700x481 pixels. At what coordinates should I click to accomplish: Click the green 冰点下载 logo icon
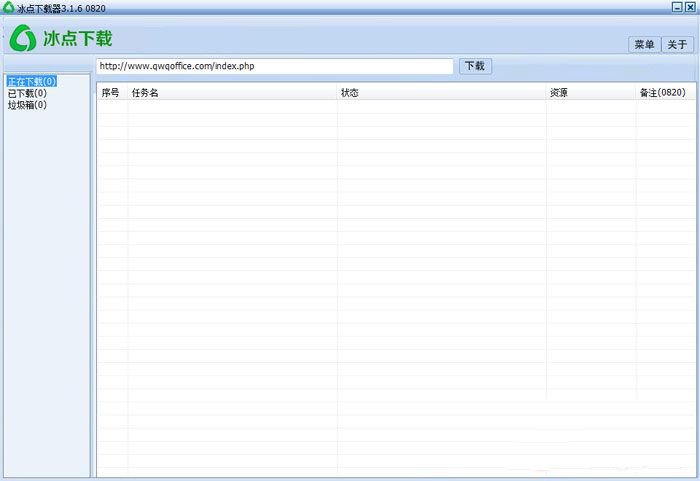pyautogui.click(x=23, y=38)
